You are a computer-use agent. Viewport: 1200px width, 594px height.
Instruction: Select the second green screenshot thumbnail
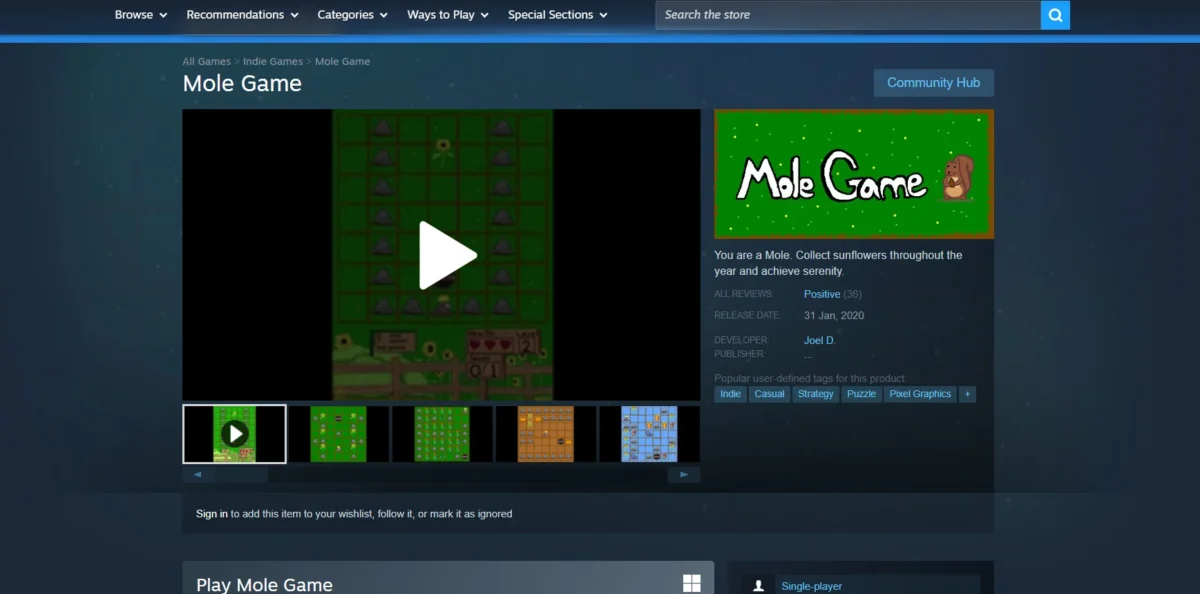pos(338,434)
